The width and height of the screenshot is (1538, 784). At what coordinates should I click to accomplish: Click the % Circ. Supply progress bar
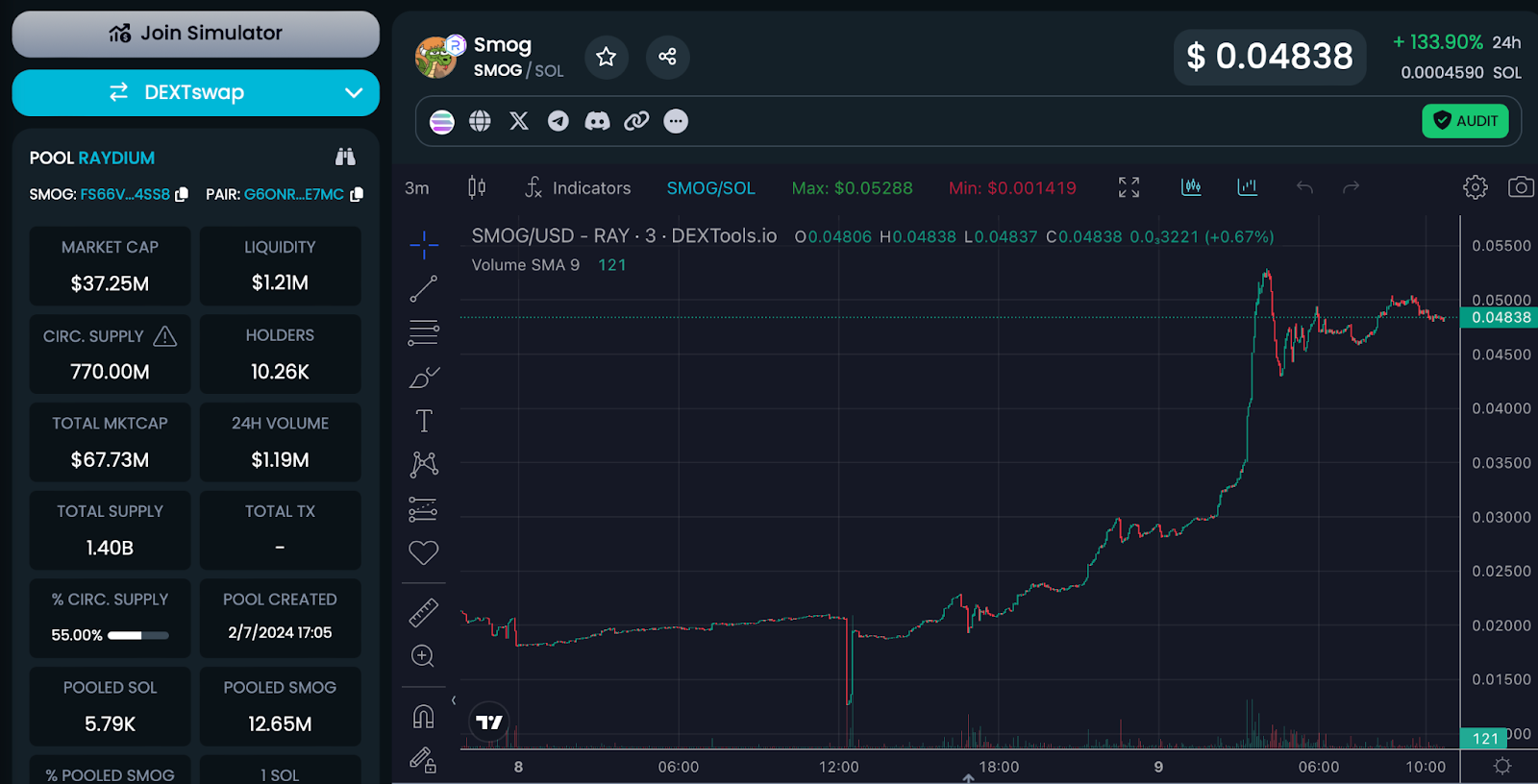[138, 635]
